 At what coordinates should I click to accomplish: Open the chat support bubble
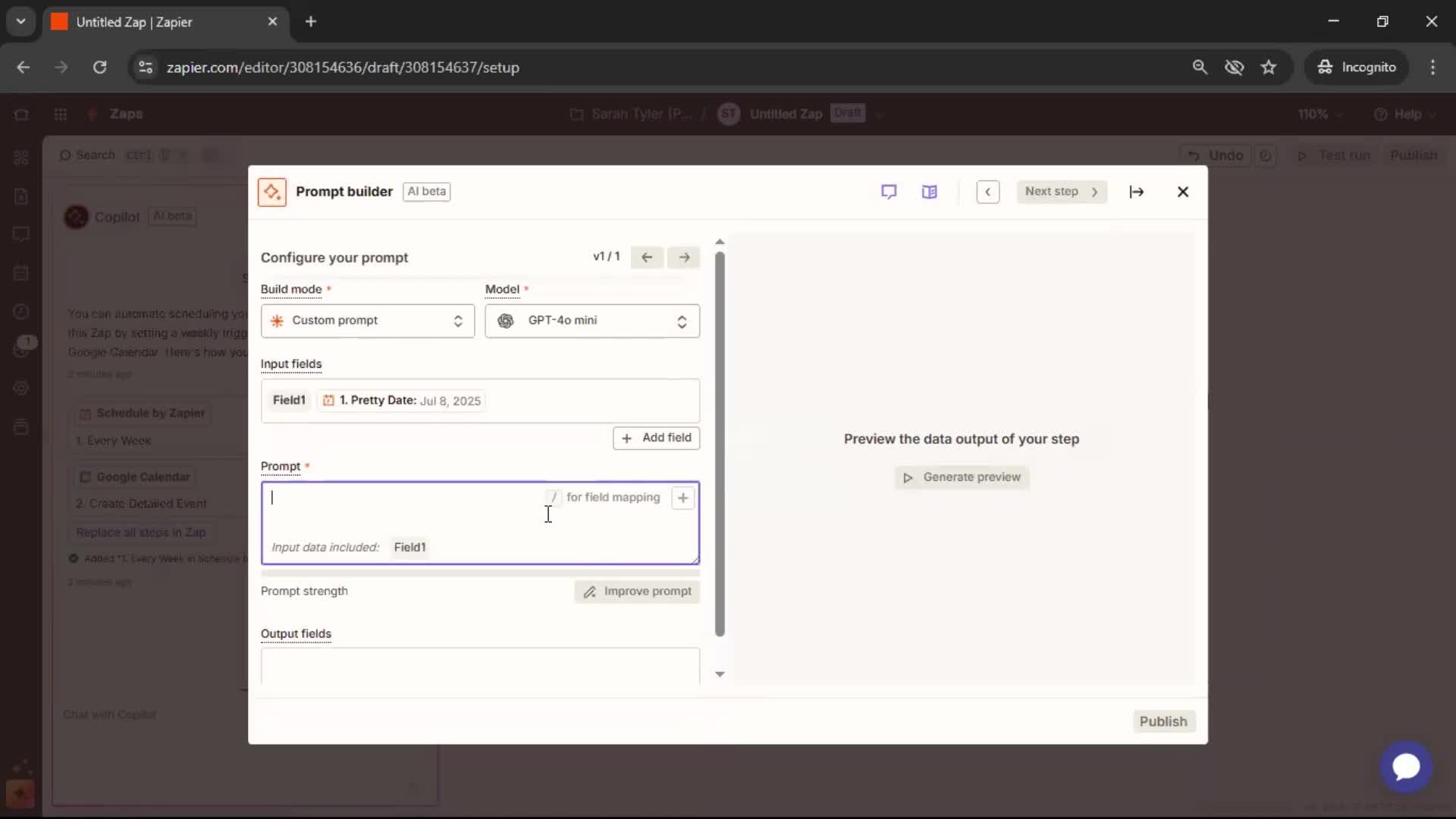pyautogui.click(x=1406, y=767)
